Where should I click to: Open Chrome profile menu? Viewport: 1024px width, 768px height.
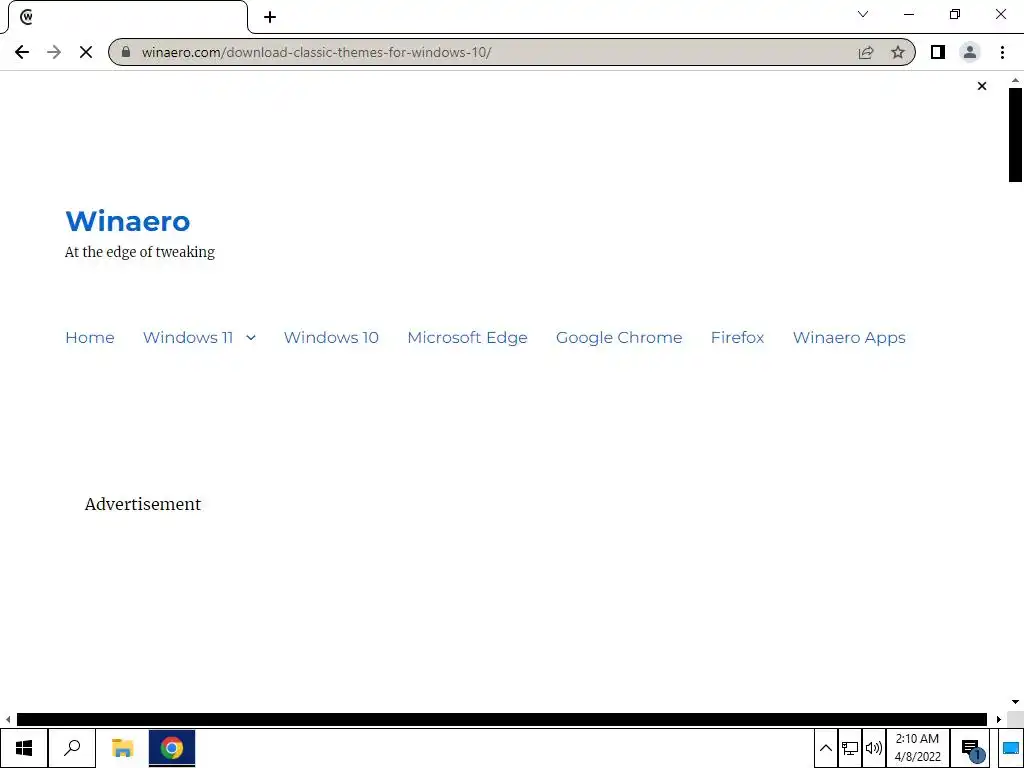(x=970, y=52)
